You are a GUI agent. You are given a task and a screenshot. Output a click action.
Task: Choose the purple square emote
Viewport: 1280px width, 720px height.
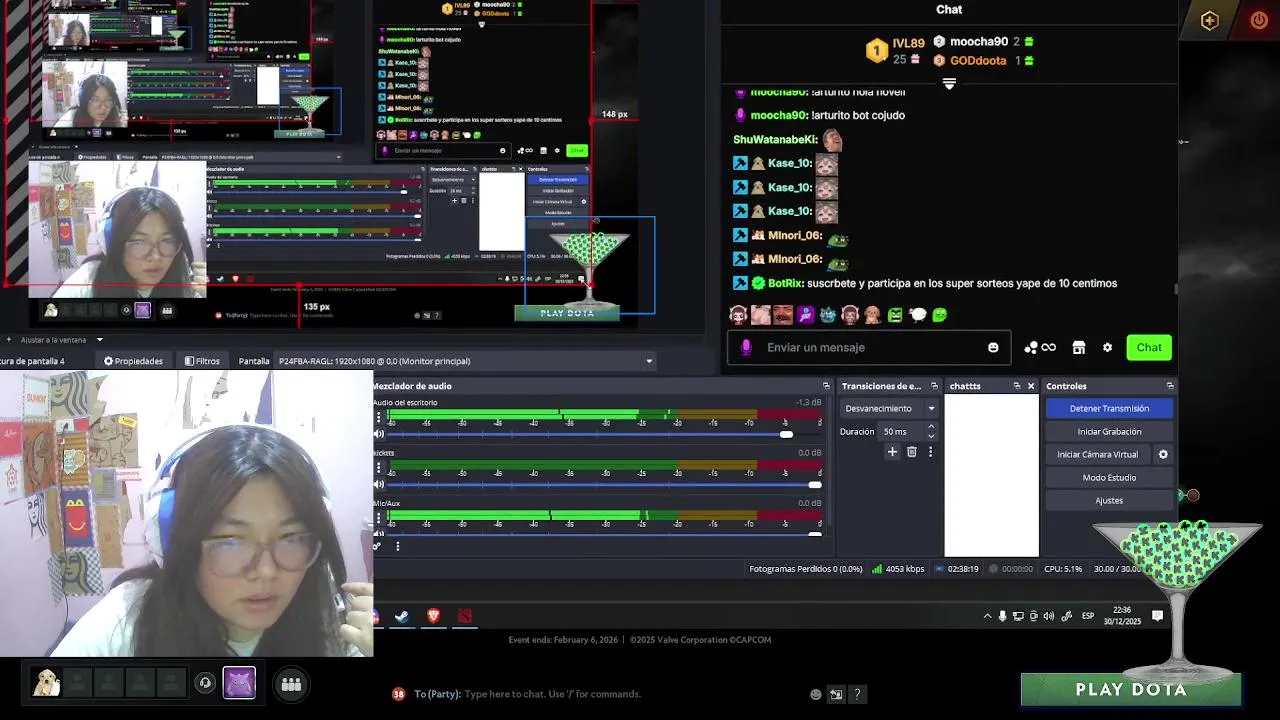pos(806,315)
